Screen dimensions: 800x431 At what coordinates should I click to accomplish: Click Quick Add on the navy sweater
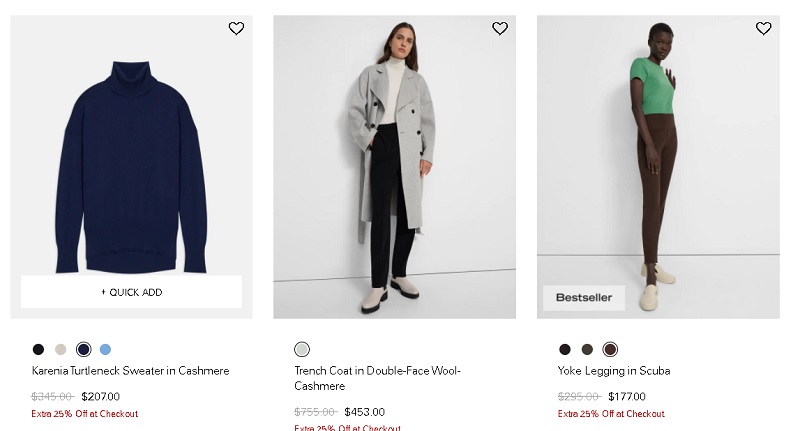[132, 292]
